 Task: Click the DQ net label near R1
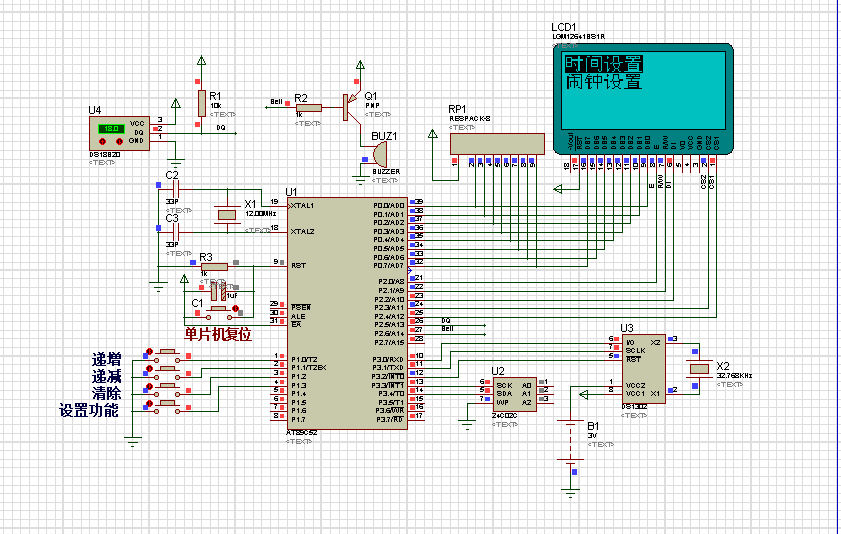tap(221, 128)
